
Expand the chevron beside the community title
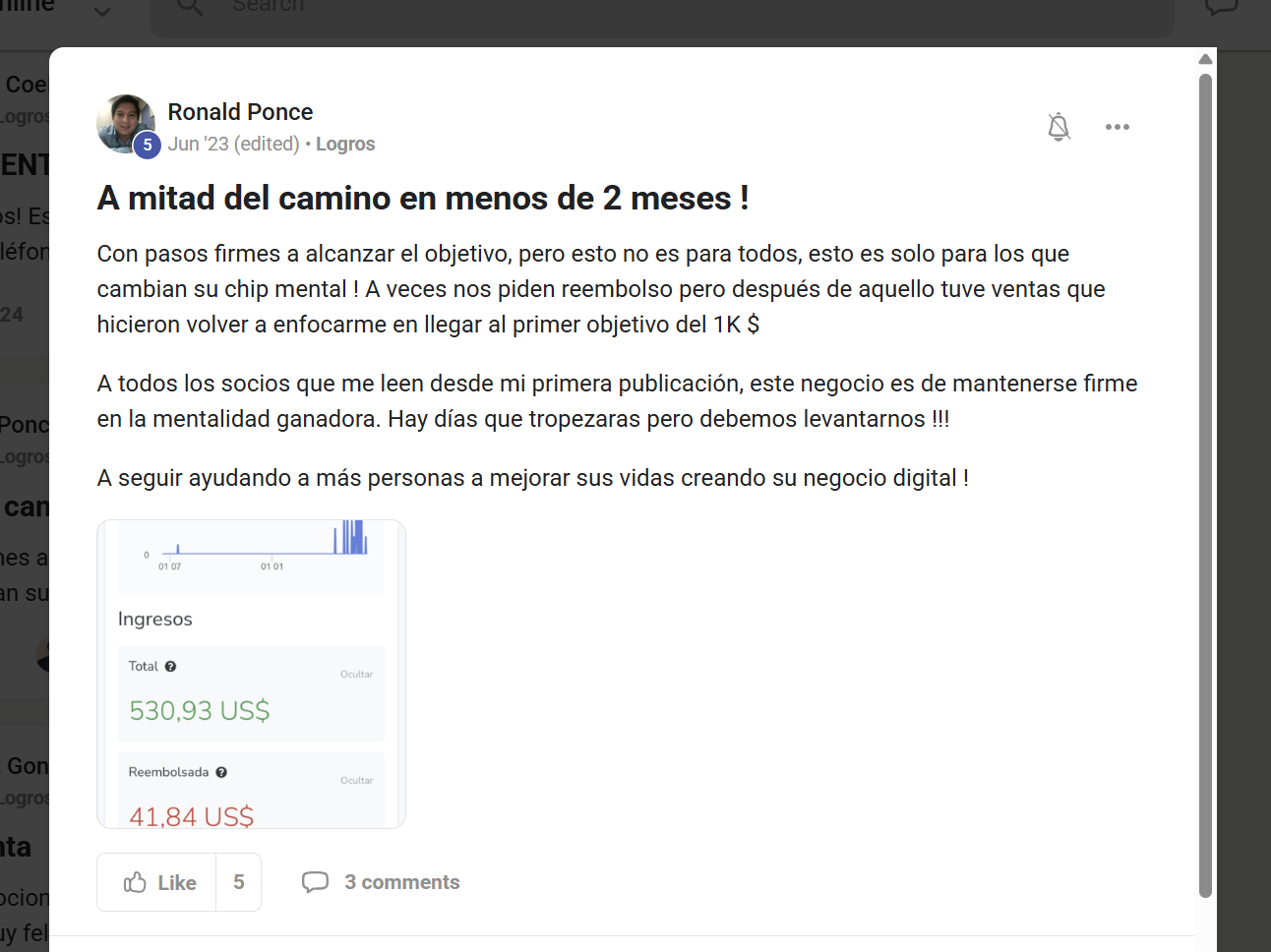(x=101, y=12)
